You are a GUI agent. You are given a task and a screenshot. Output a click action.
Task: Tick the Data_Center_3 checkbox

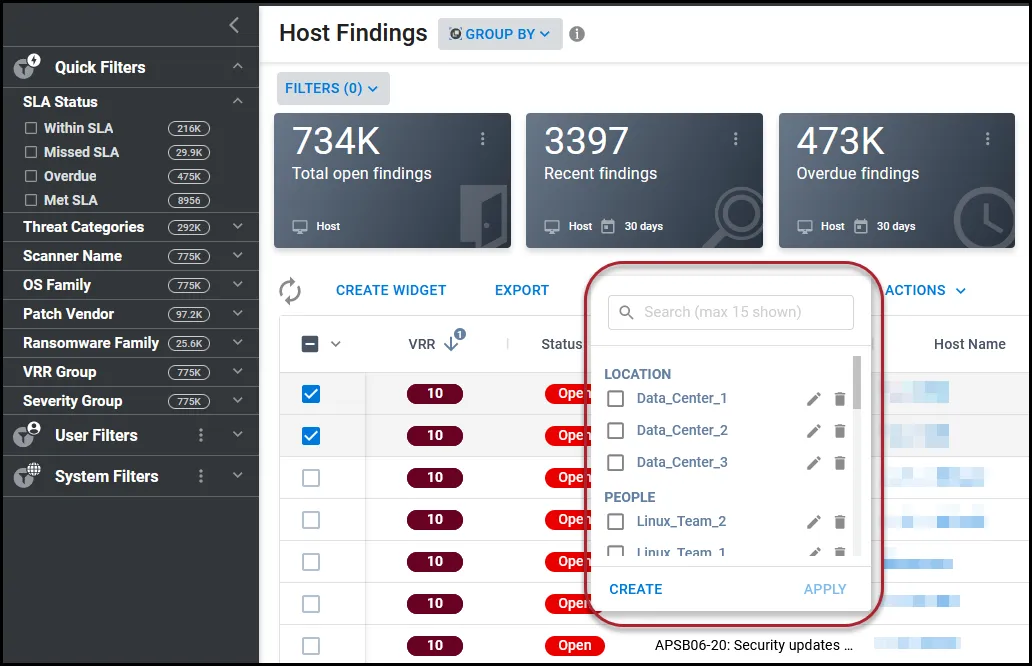[x=615, y=462]
